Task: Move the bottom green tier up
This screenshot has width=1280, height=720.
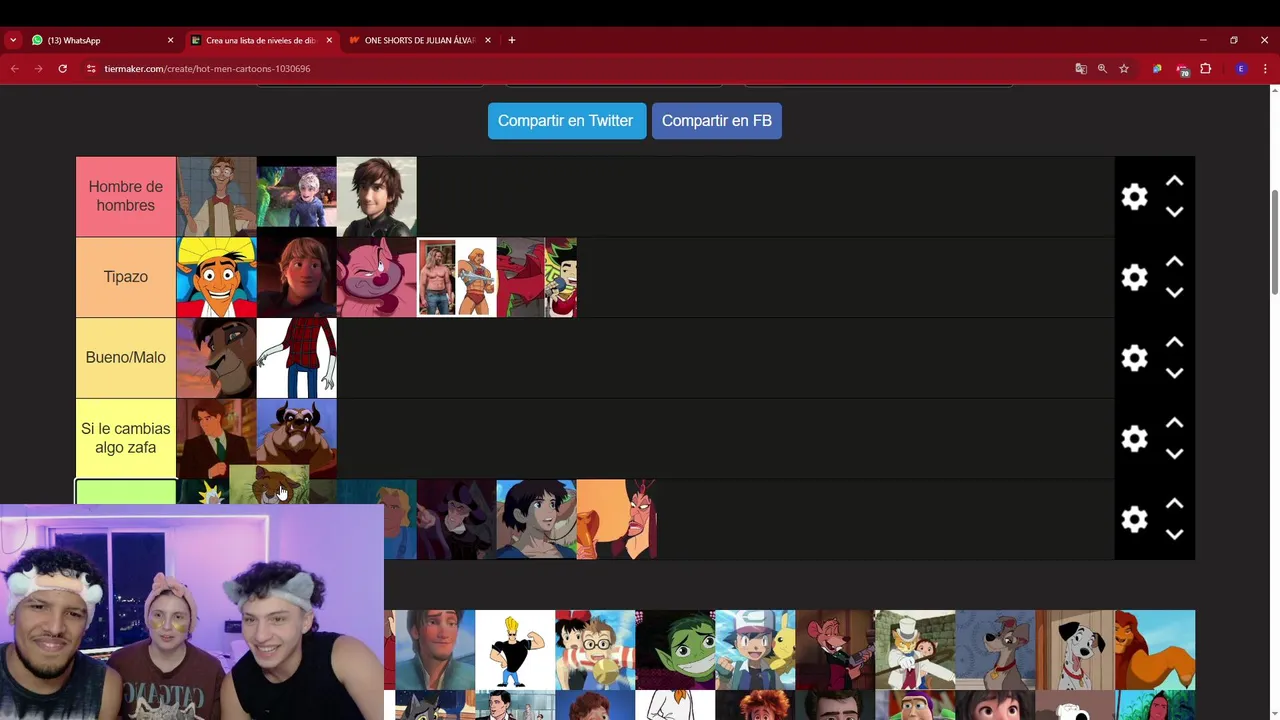Action: click(1175, 504)
